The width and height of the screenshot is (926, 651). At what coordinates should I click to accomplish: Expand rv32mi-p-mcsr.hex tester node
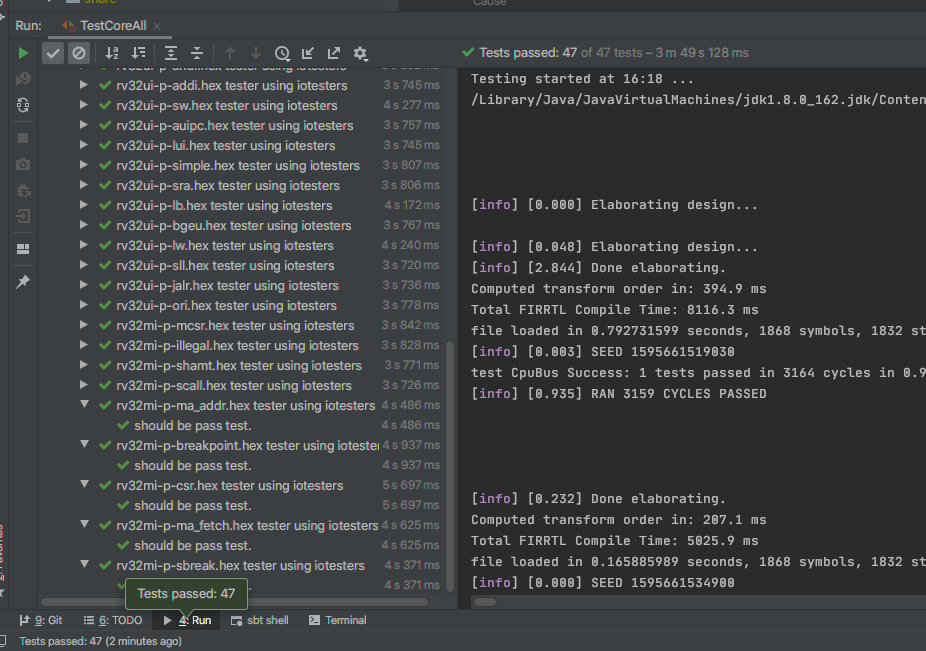click(84, 326)
